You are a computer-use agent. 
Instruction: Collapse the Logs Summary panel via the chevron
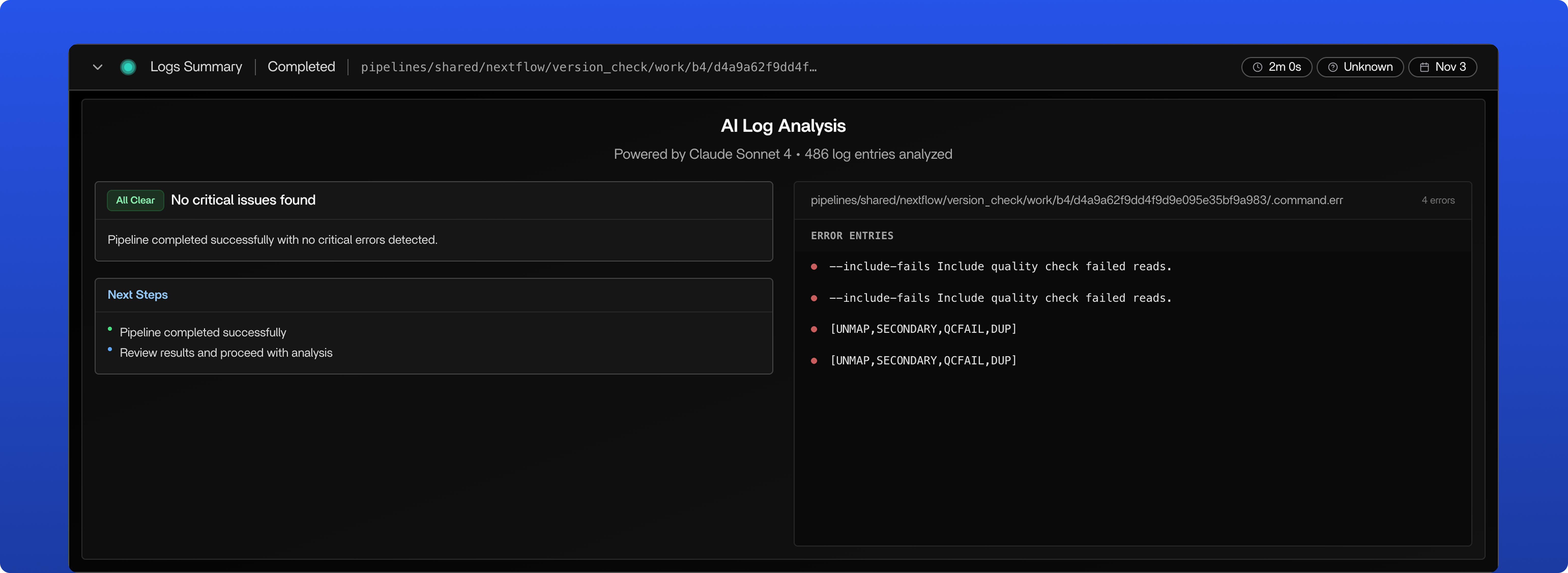(97, 67)
